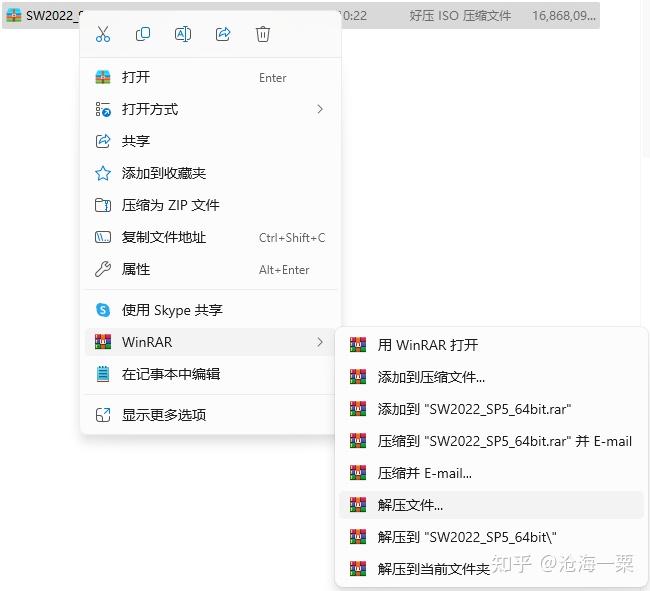Click the Copy icon in context menu
Screen dimensions: 650x591
coord(143,34)
